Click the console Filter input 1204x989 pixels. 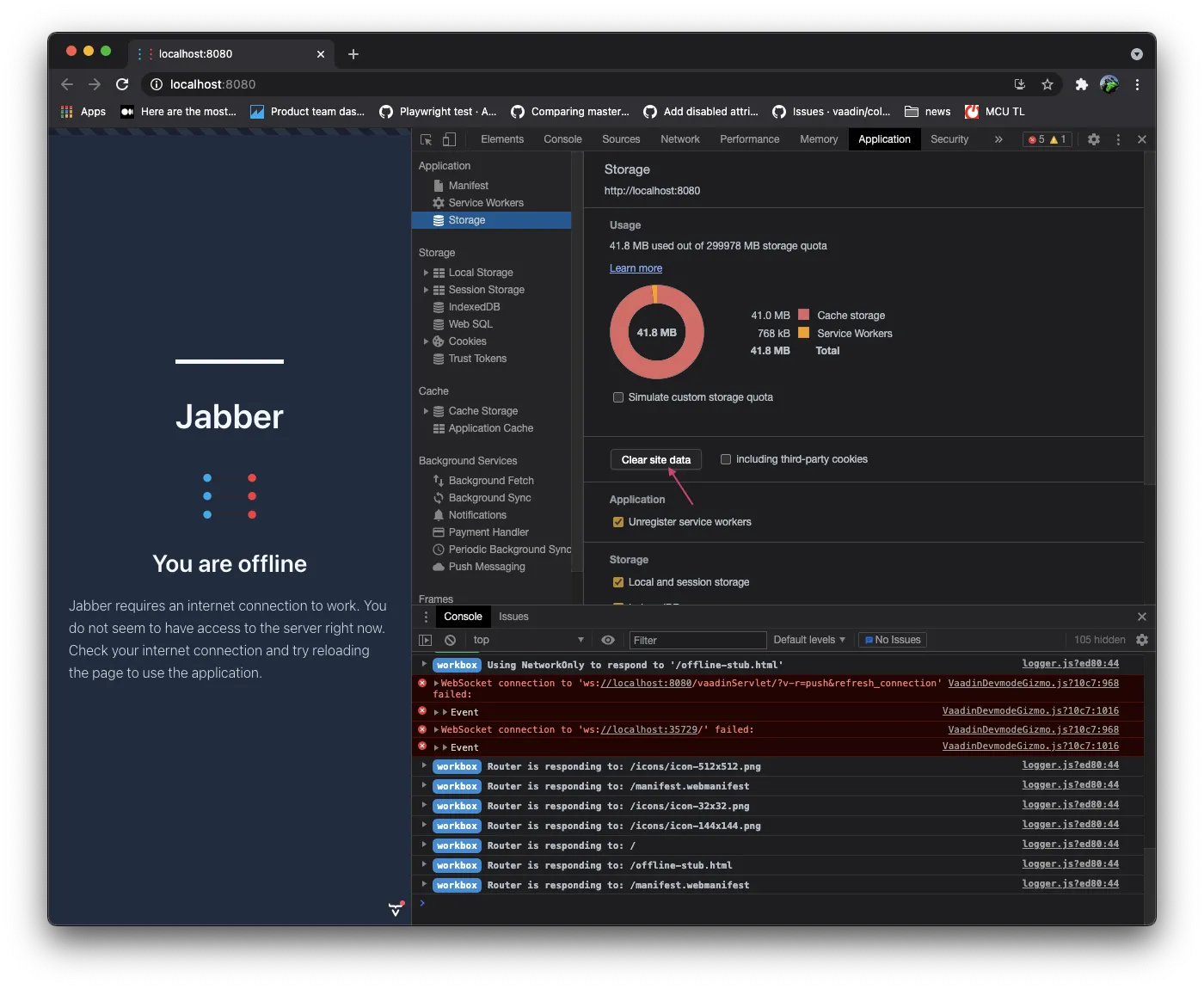(x=697, y=640)
